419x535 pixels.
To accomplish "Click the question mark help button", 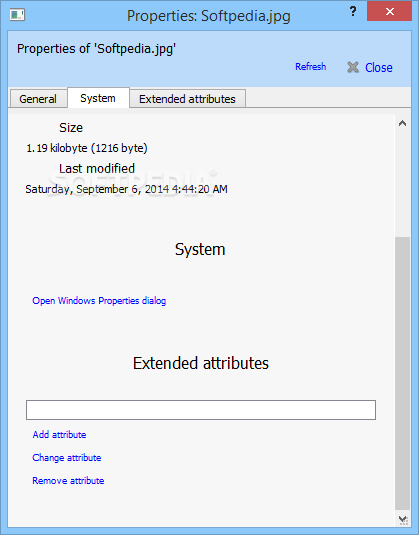I will coord(353,12).
